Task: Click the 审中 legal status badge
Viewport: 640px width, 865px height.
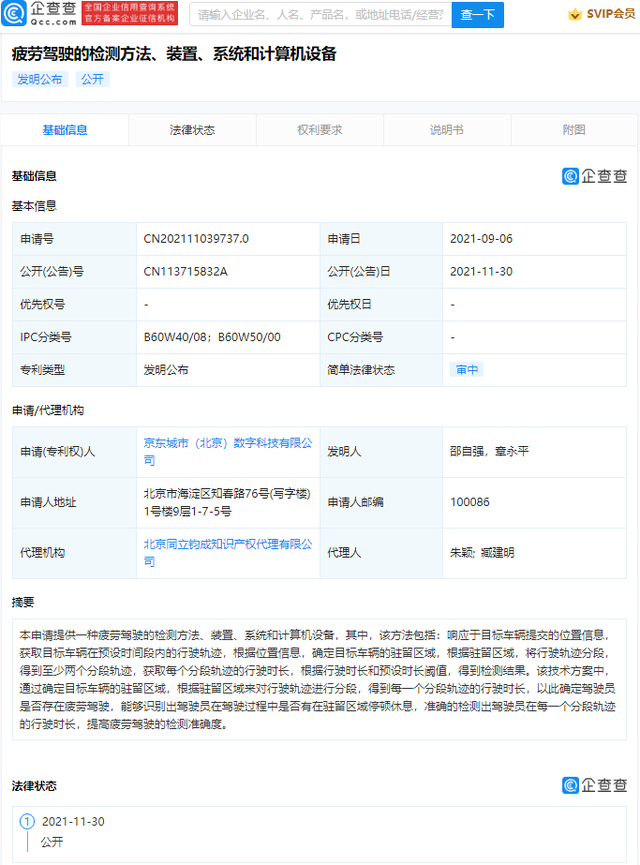Action: pyautogui.click(x=467, y=369)
